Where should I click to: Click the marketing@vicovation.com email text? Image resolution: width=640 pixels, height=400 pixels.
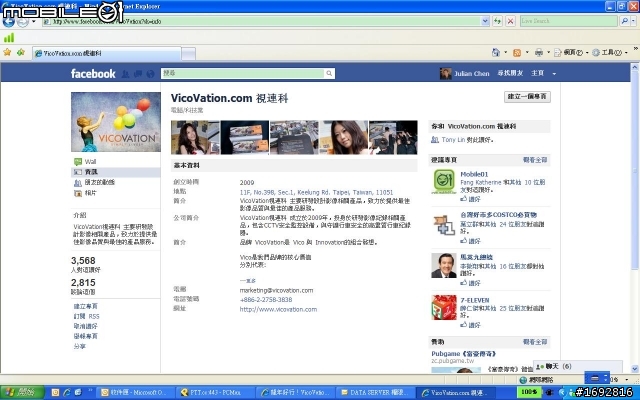click(276, 290)
